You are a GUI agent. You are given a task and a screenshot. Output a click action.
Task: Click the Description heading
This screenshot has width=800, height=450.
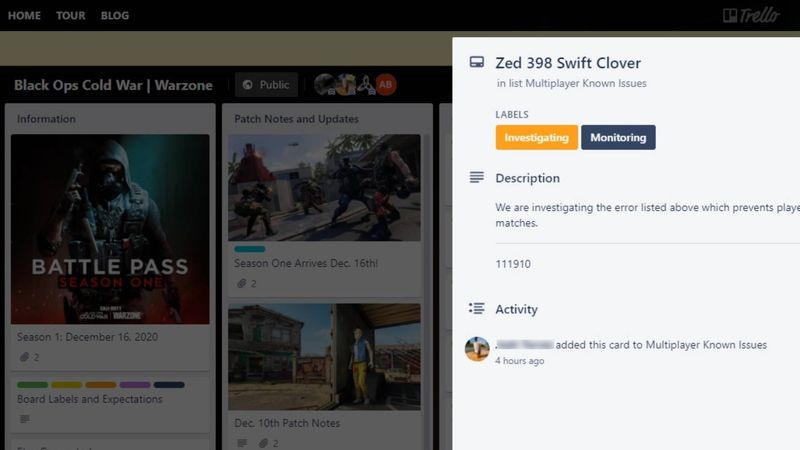point(528,178)
